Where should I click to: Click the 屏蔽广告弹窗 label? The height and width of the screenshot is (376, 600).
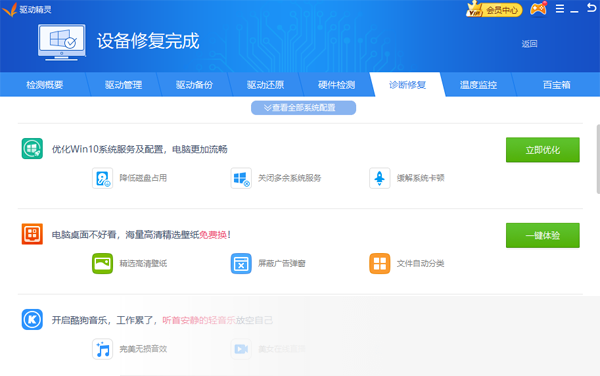click(282, 263)
